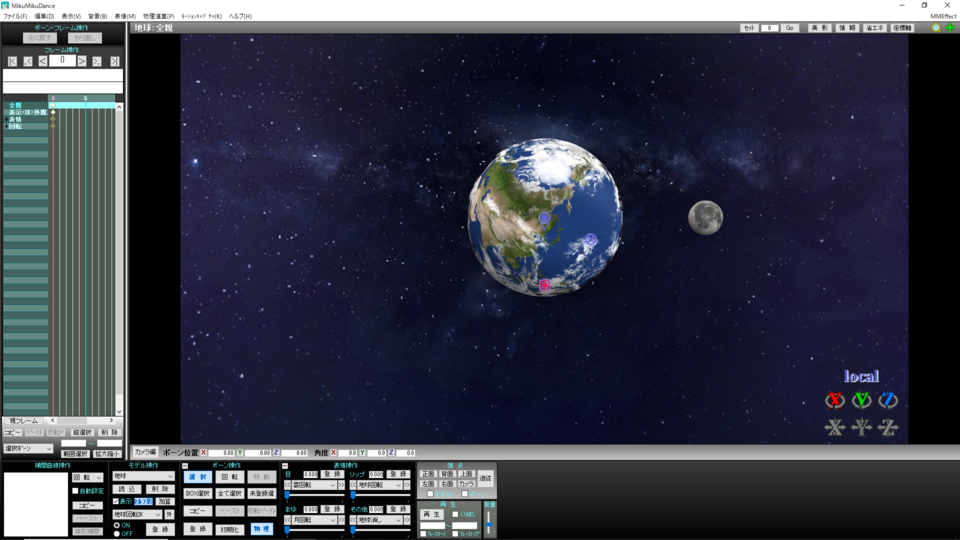
Task: Open the 月回転 morph dropdown
Action: 314,520
